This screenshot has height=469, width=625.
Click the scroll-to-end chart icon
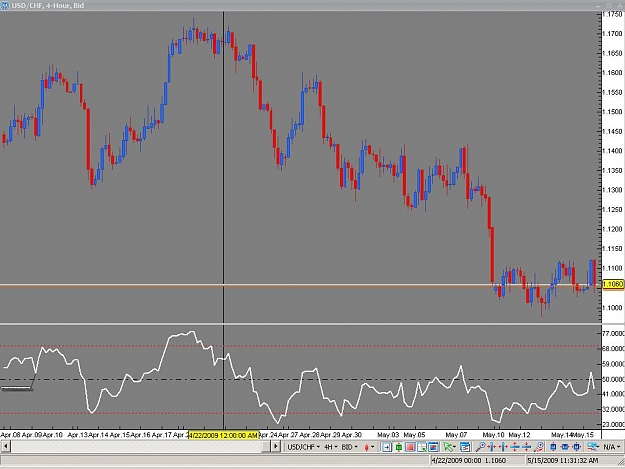point(387,447)
